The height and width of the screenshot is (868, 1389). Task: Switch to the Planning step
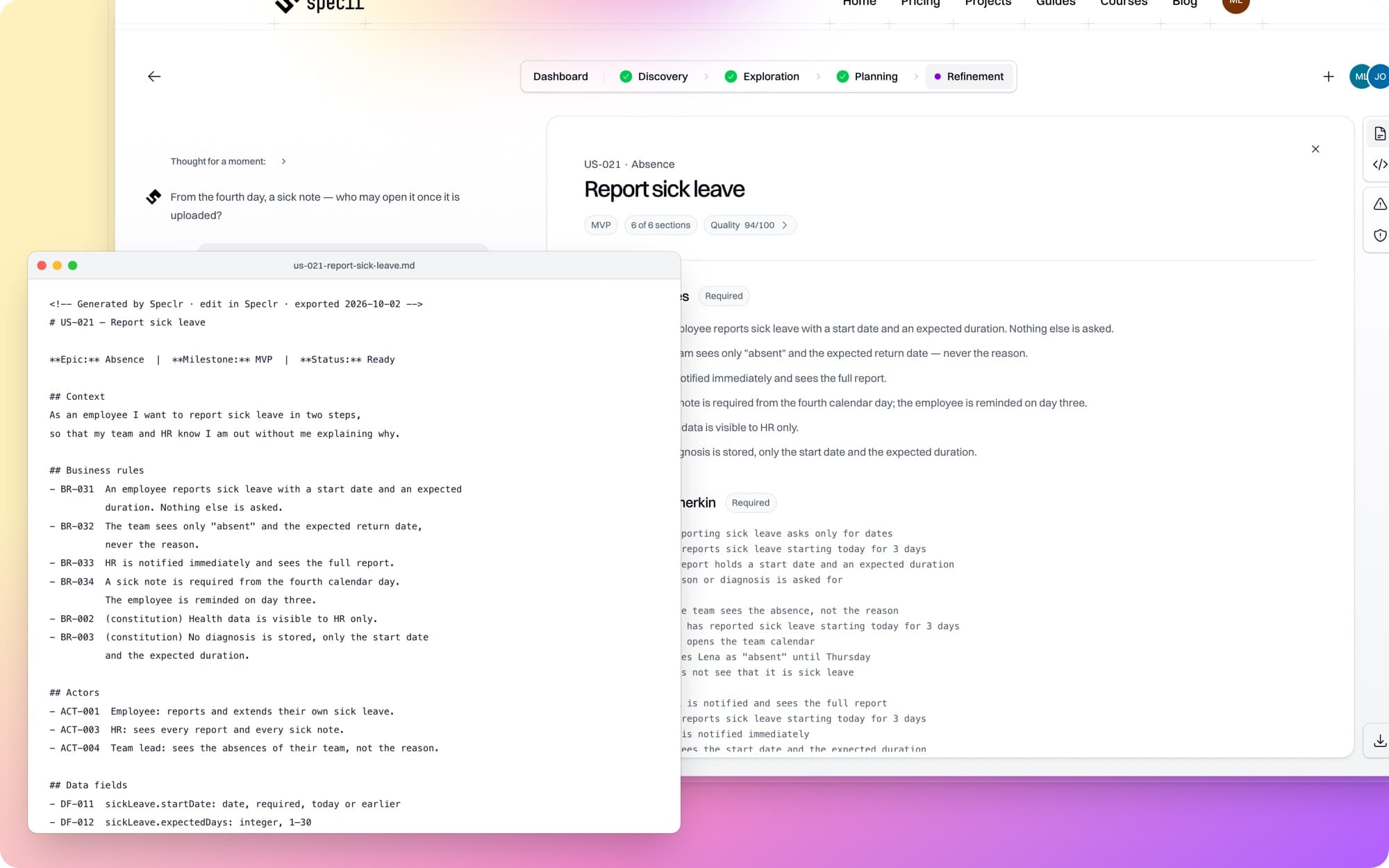pyautogui.click(x=867, y=76)
